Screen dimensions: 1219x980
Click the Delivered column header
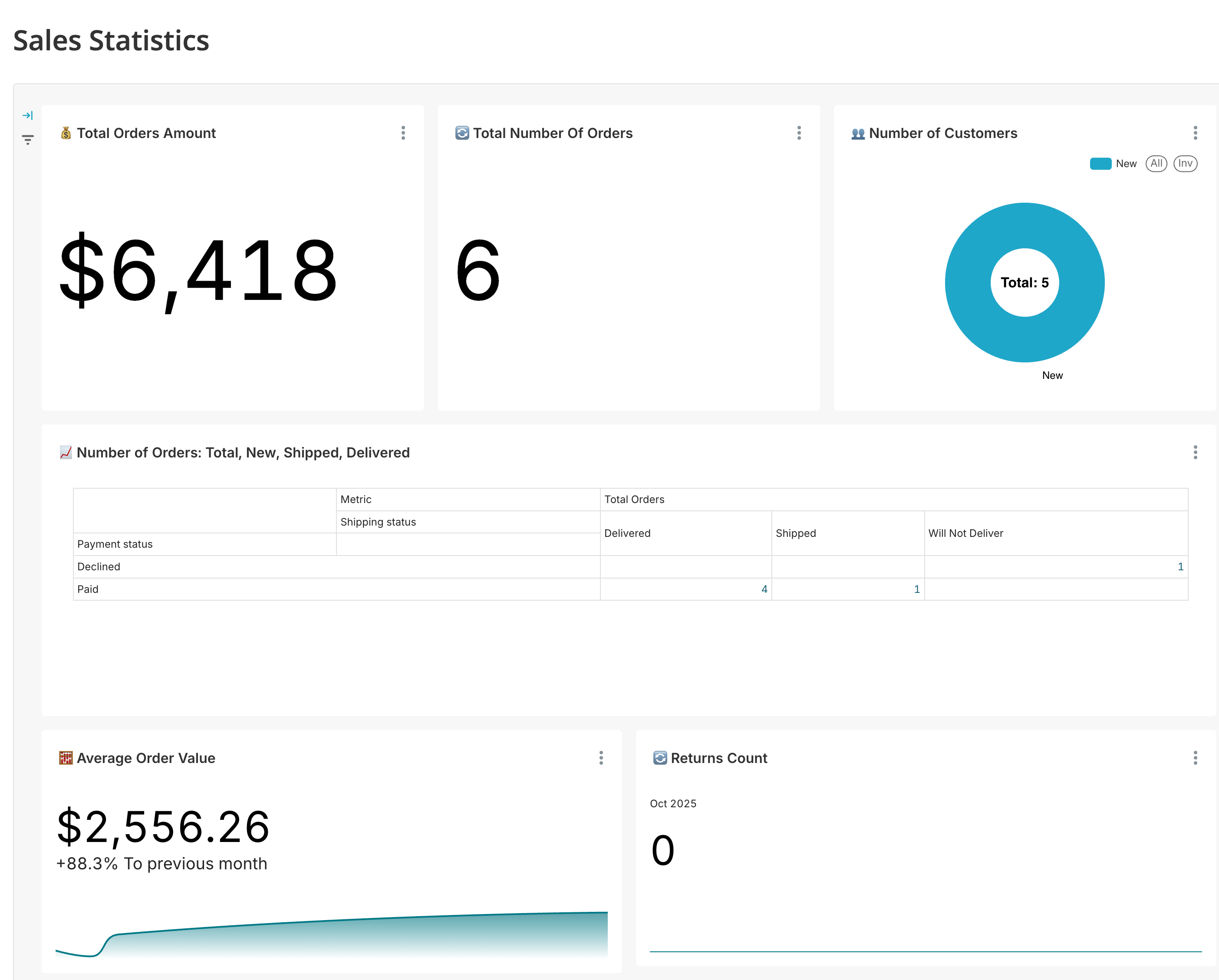627,533
